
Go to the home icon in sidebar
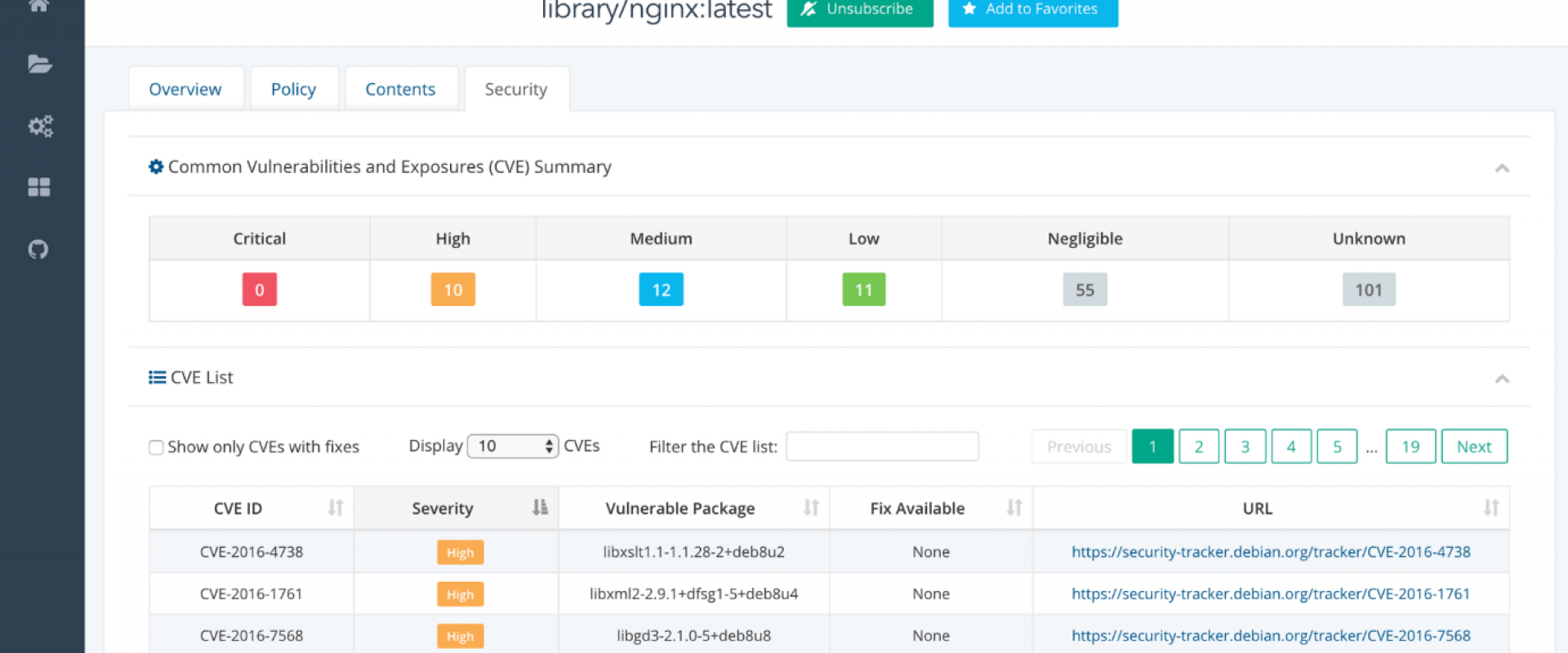click(x=38, y=6)
